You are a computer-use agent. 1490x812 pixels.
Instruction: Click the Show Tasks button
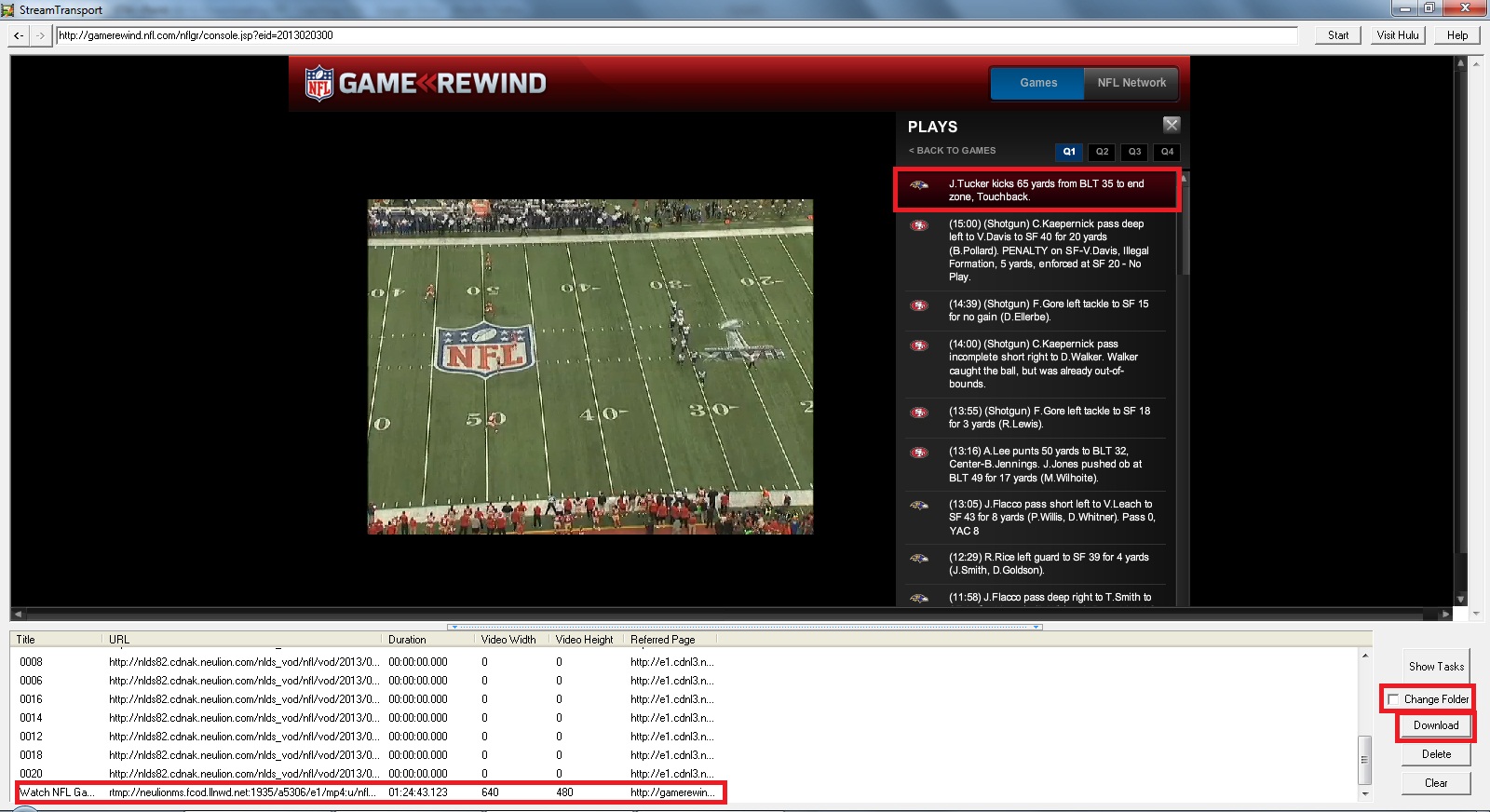click(x=1436, y=667)
